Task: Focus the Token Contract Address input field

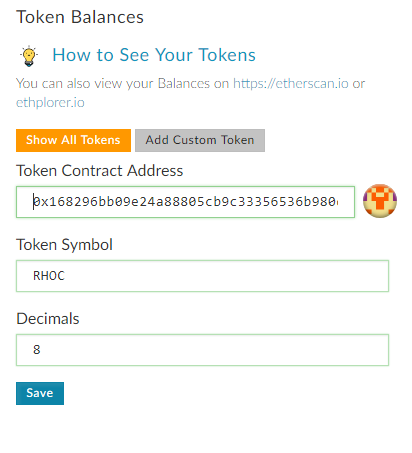Action: click(x=185, y=202)
